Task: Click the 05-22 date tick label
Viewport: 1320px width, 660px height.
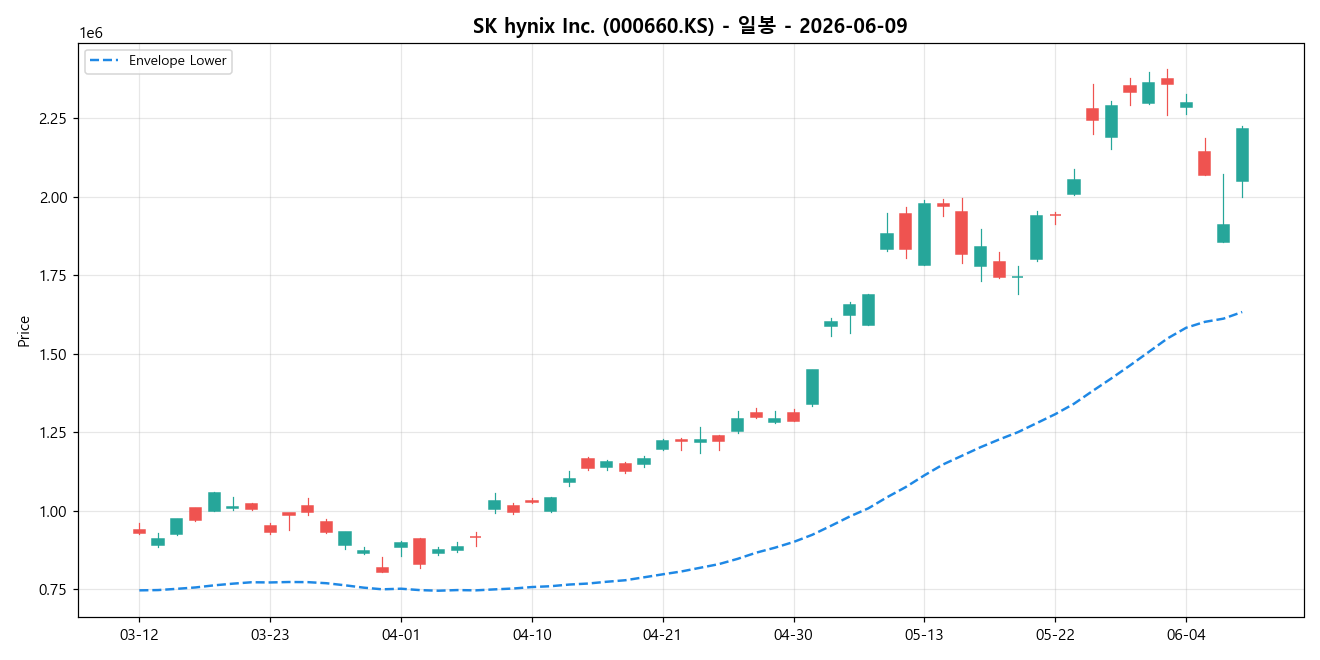Action: click(x=1055, y=634)
